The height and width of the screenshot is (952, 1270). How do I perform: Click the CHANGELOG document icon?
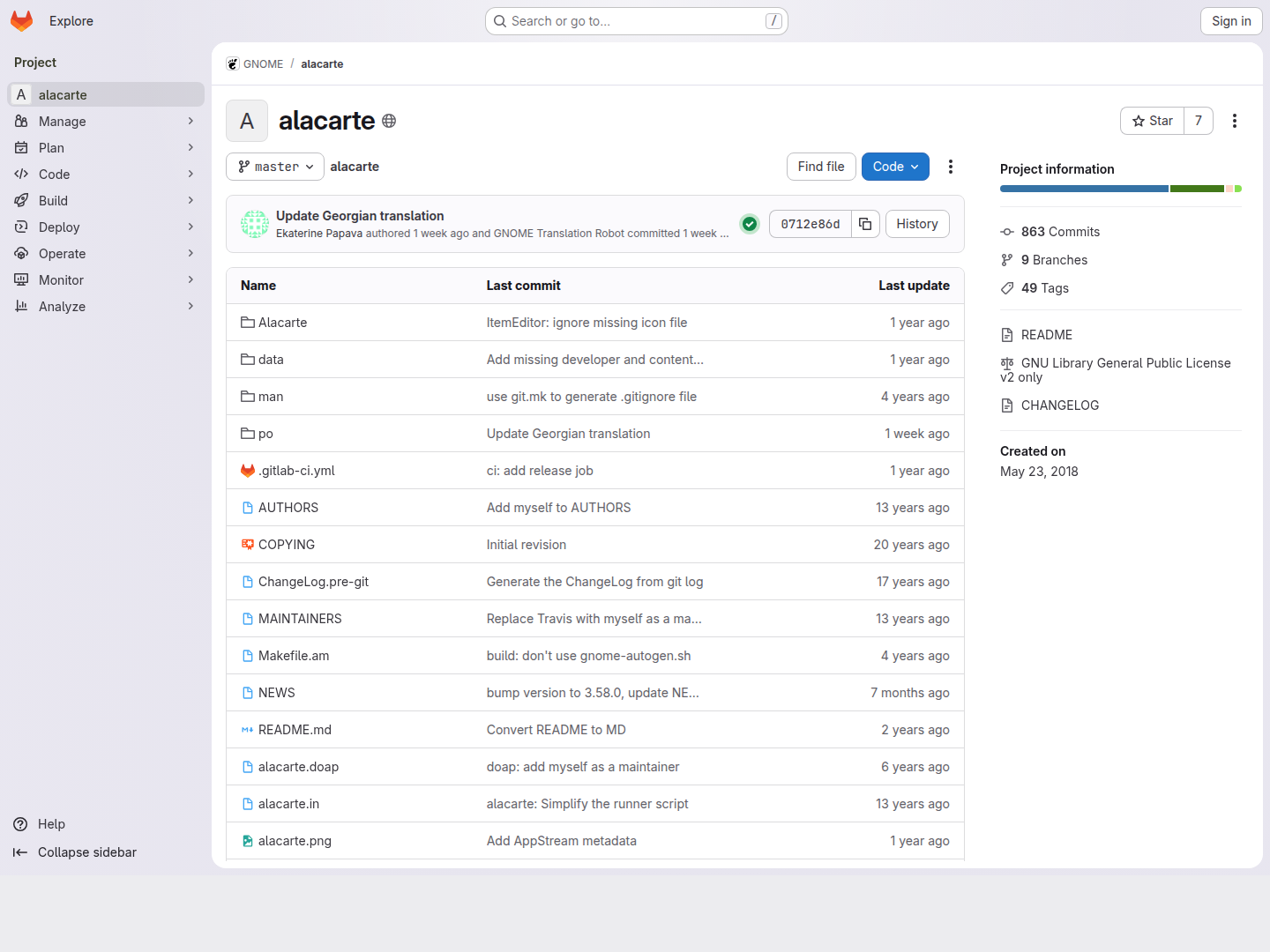(1007, 405)
